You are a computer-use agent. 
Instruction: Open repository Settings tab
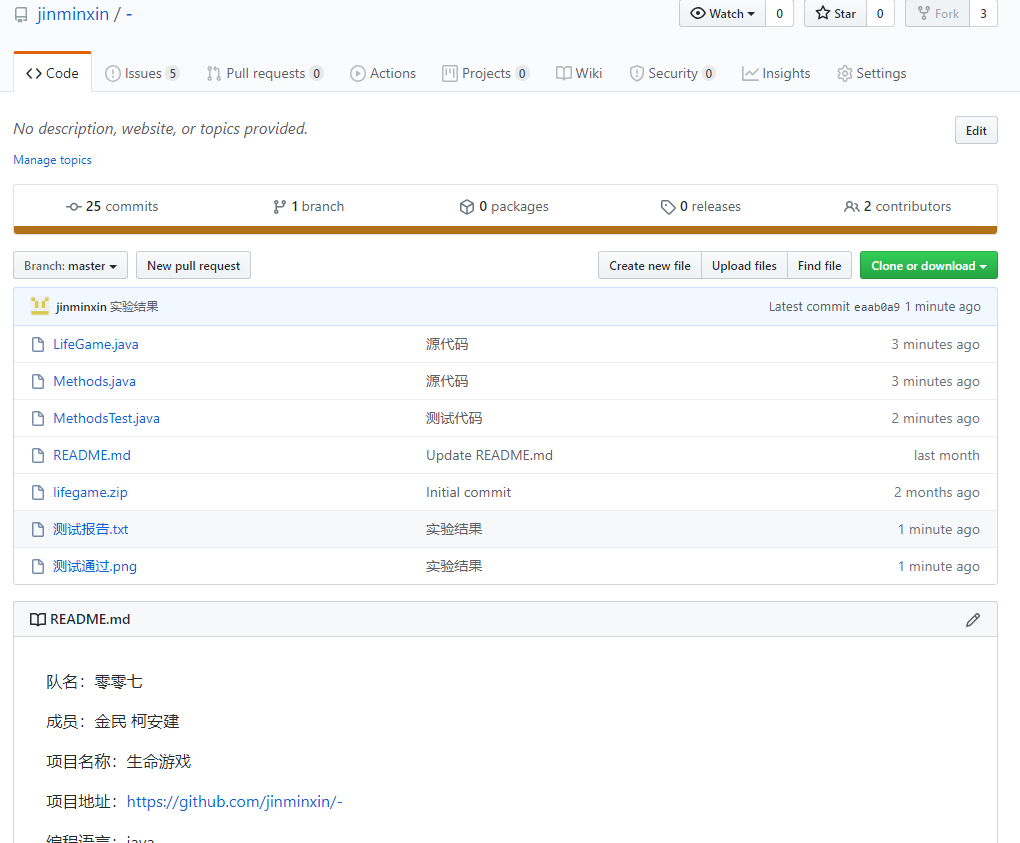tap(872, 74)
